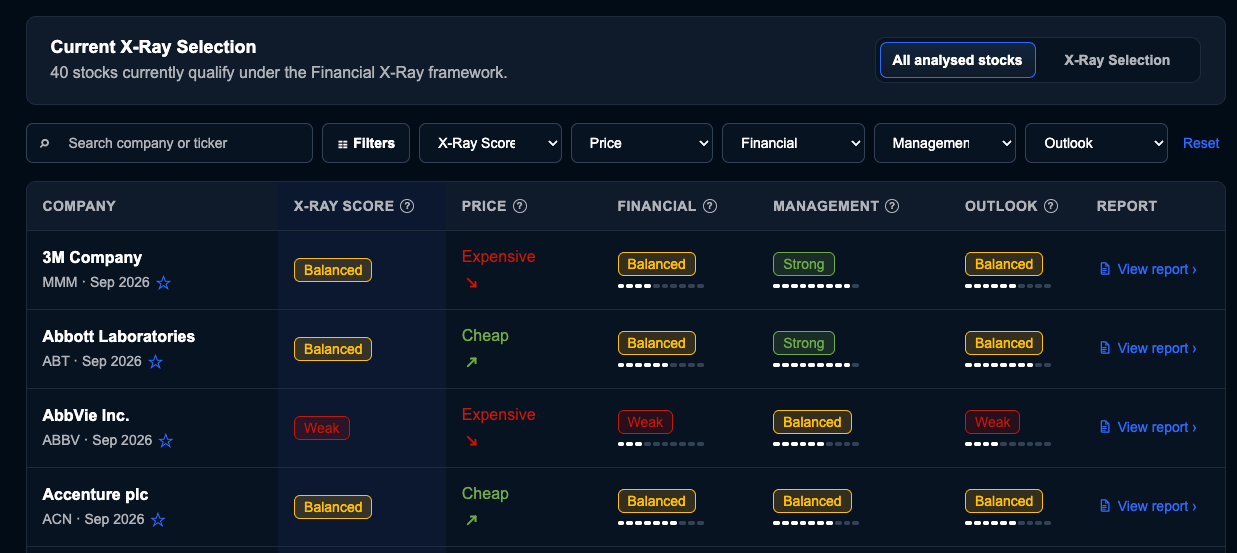Screen dimensions: 1237x553
Task: Star Abbott Laboratories as favorite
Action: pyautogui.click(x=156, y=362)
